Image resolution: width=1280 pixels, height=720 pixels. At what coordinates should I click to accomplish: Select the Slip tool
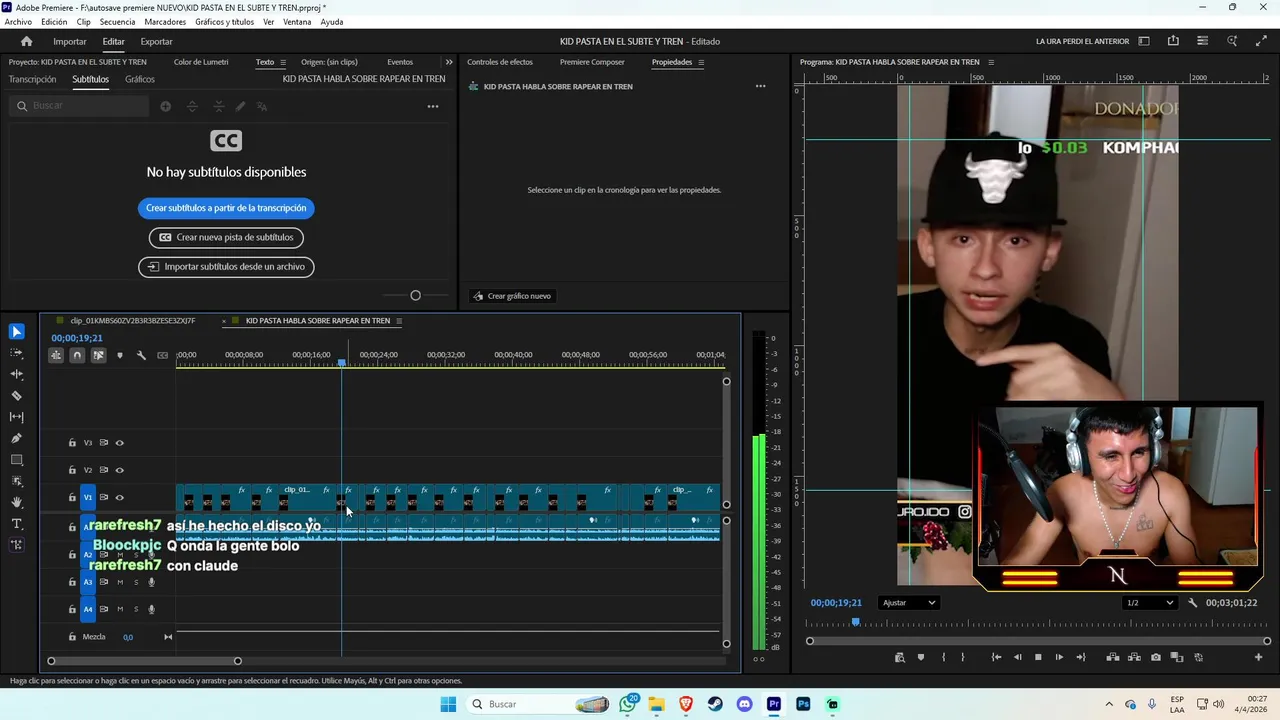tap(17, 417)
